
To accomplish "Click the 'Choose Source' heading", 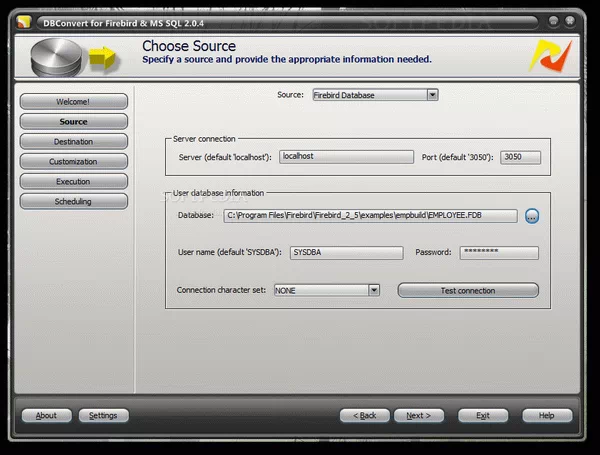I will pos(189,46).
